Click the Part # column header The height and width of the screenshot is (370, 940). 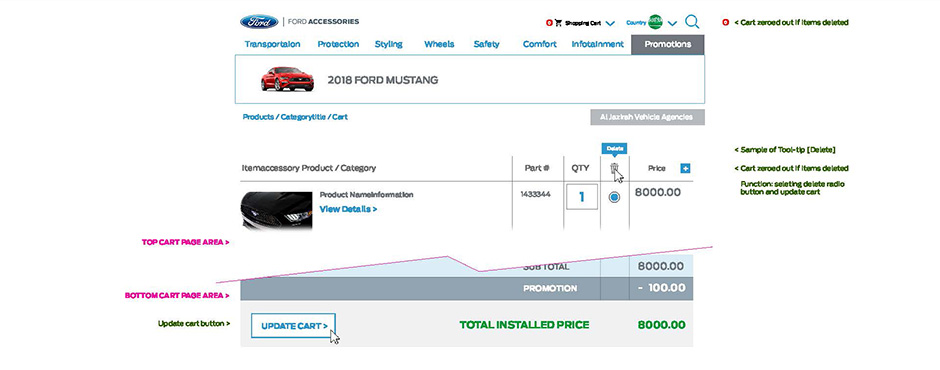click(537, 169)
